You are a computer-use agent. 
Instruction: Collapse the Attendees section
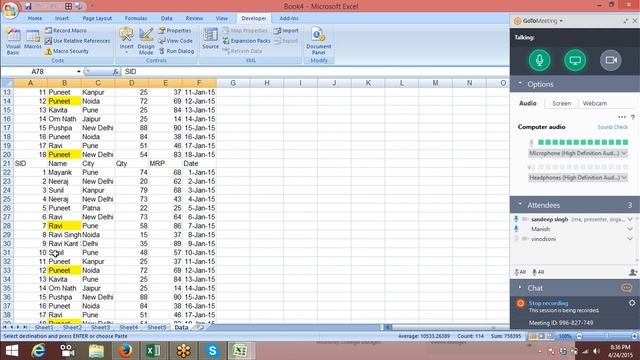[x=520, y=204]
